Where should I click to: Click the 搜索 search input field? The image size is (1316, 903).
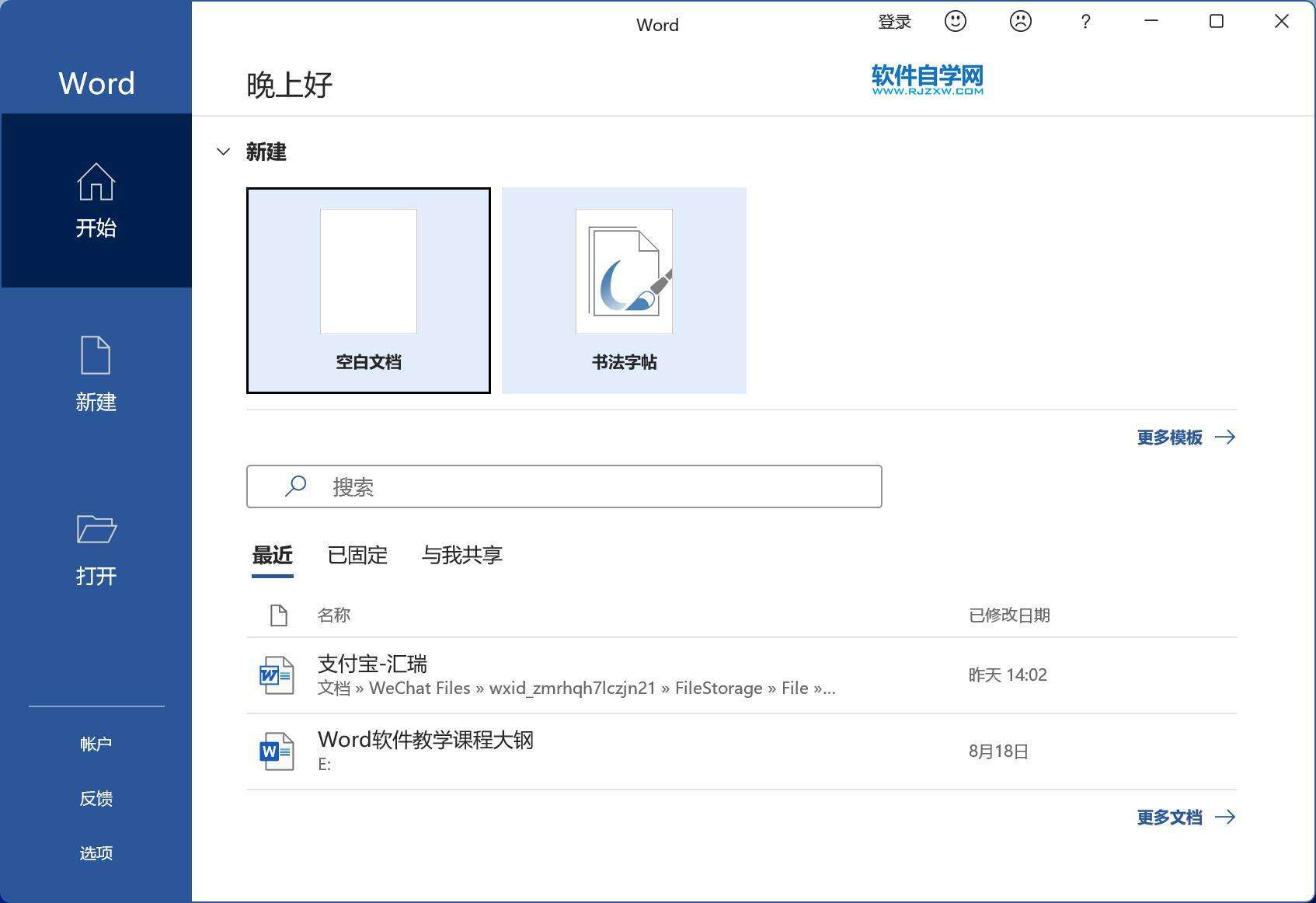tap(564, 486)
